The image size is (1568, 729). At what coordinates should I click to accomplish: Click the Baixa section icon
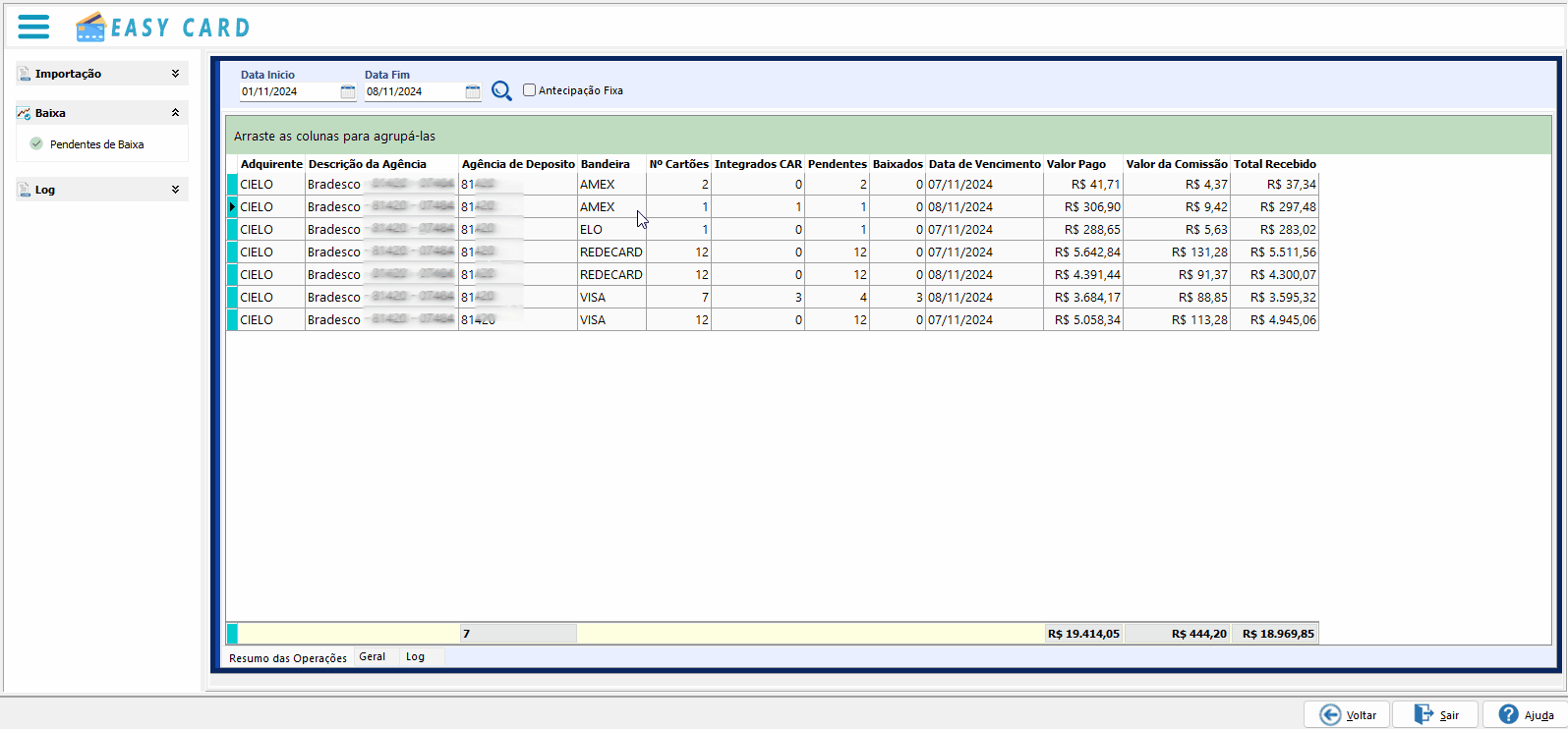coord(25,113)
